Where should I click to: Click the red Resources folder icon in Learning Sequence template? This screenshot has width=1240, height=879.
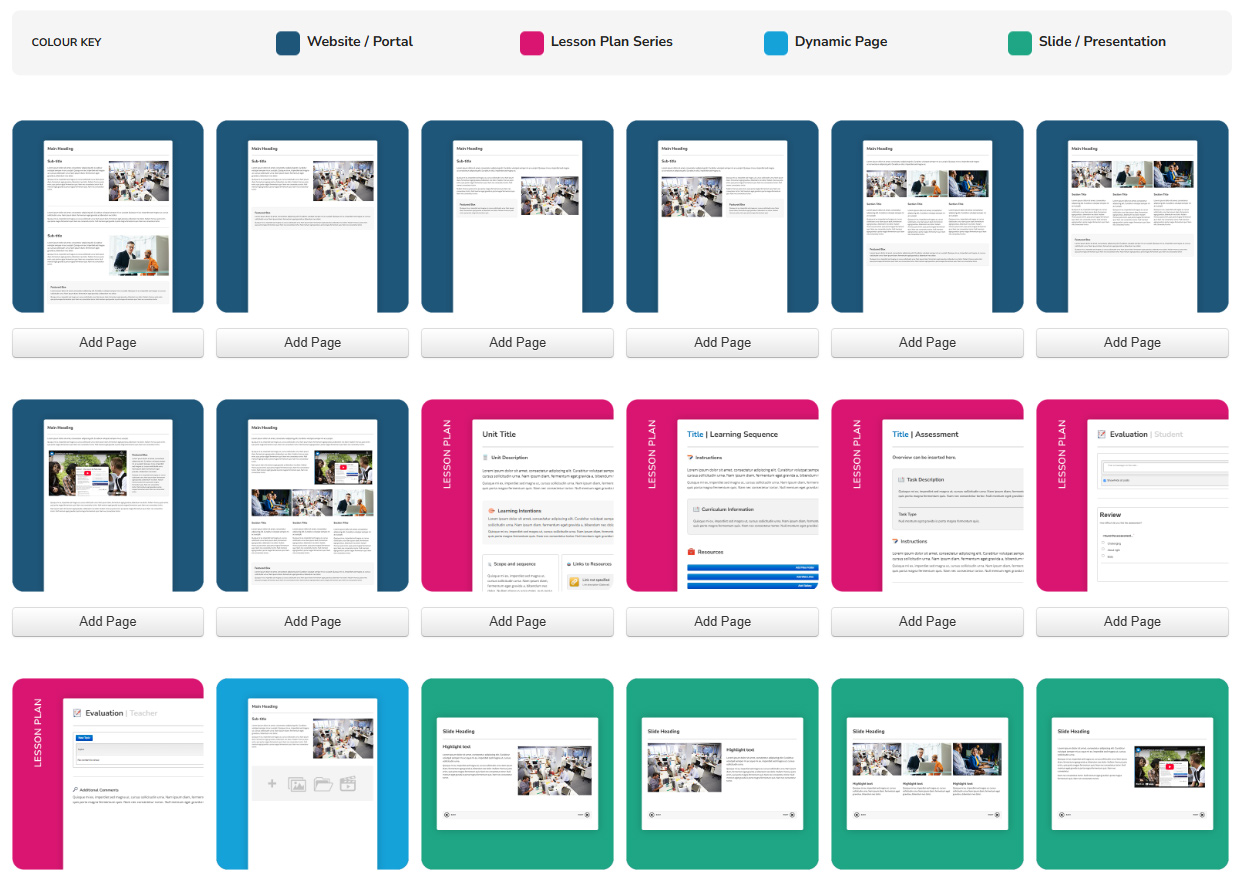[691, 551]
